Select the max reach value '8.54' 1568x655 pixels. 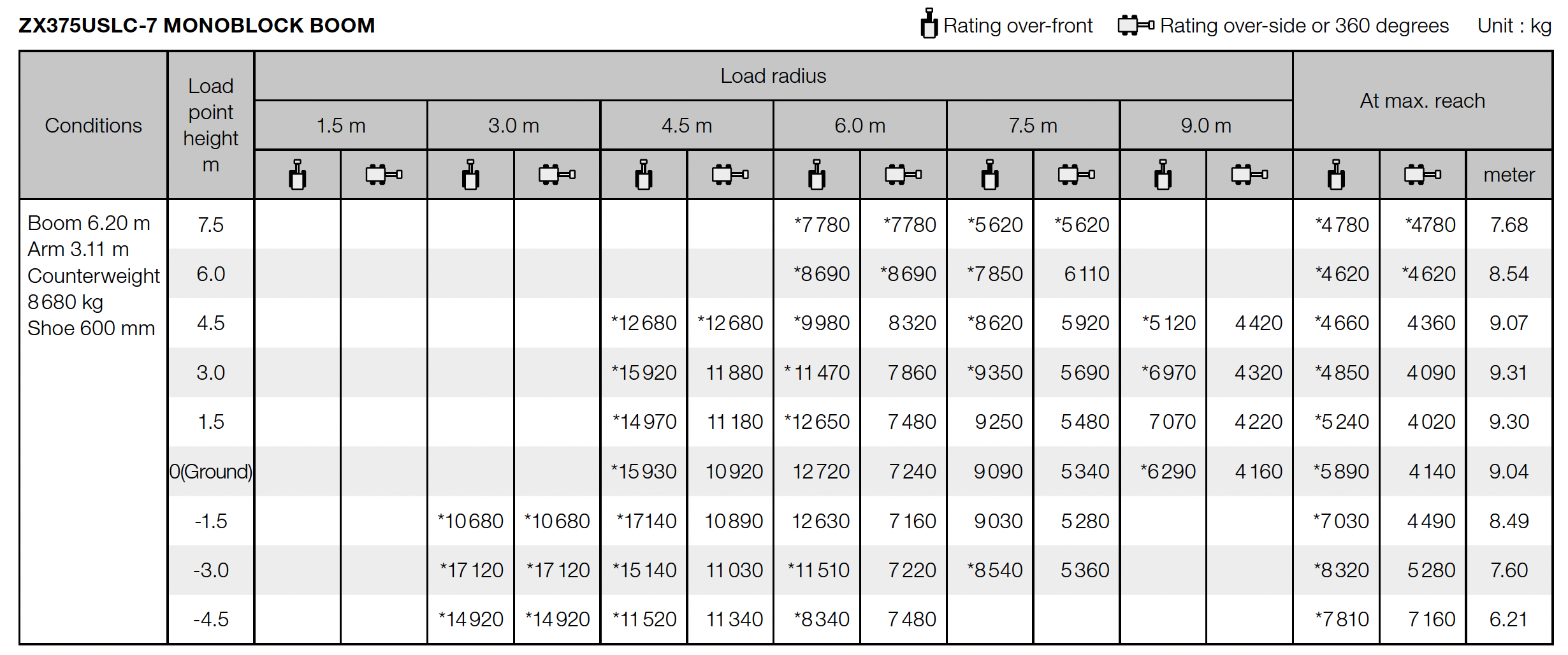(x=1509, y=274)
